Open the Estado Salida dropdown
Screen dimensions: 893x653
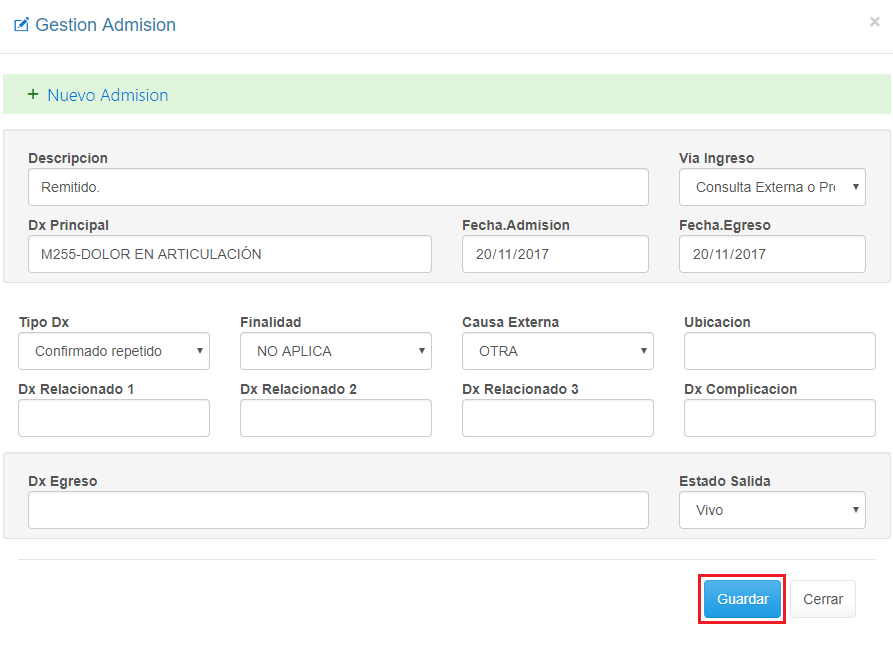click(772, 510)
